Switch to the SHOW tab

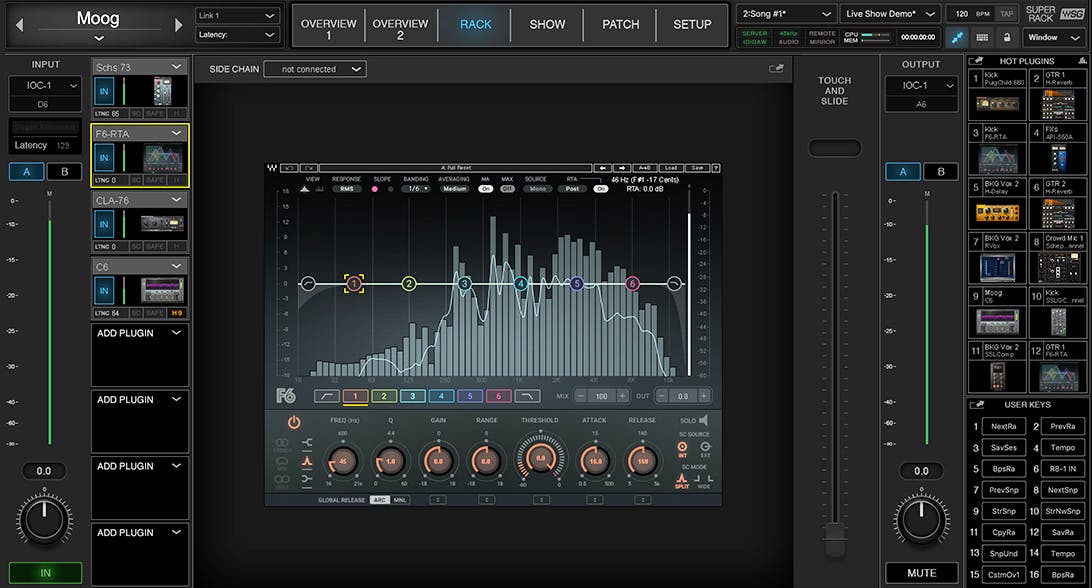point(547,24)
